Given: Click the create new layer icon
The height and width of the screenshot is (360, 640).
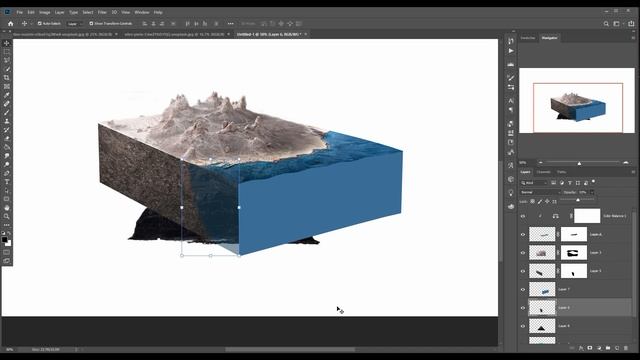Looking at the screenshot, I should click(617, 348).
